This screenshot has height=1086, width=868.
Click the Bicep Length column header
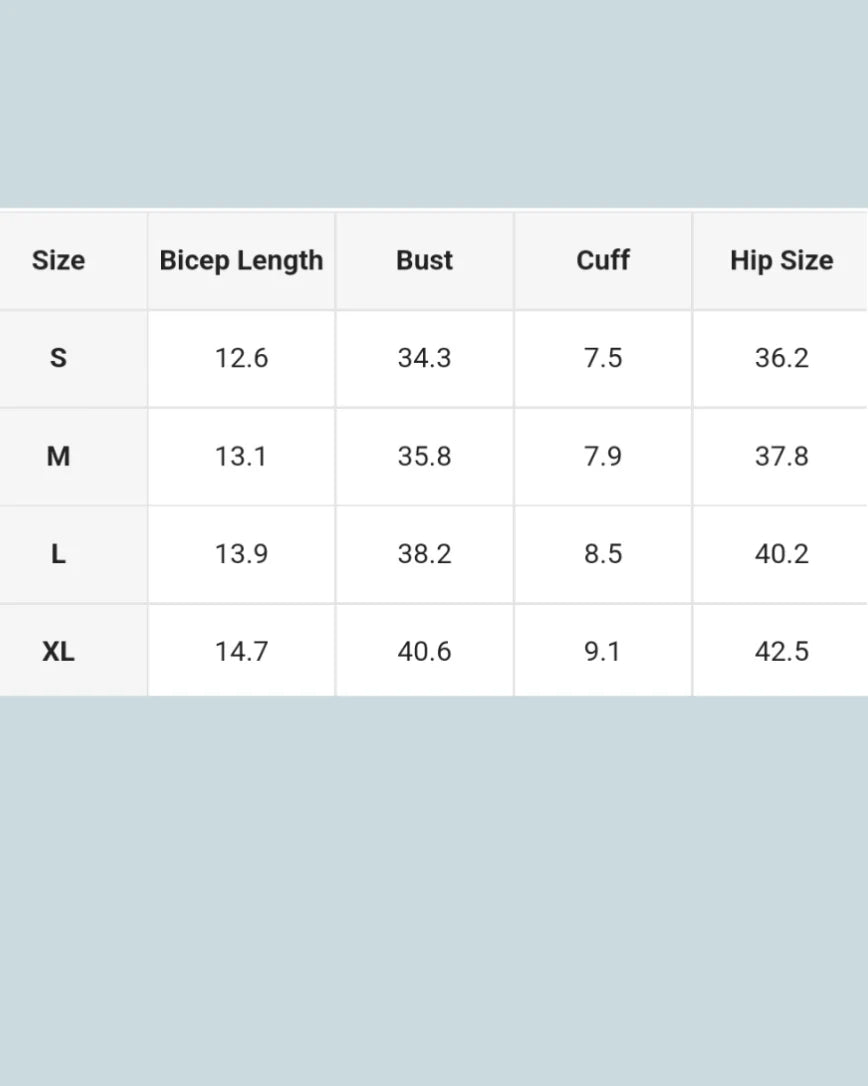(x=241, y=260)
